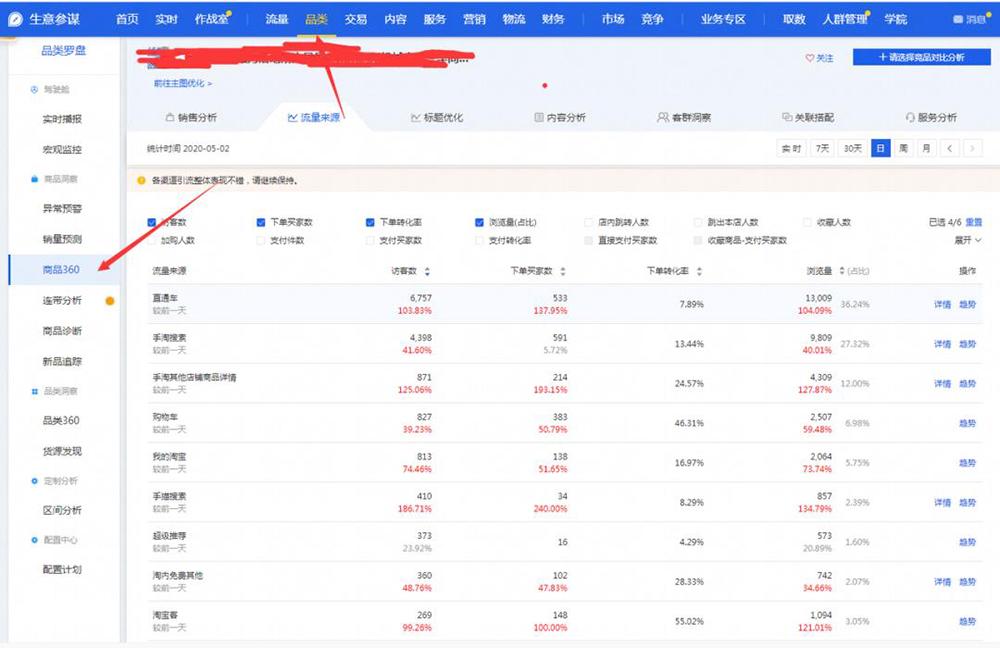Open 详情 for 直通车 row
Viewport: 1000px width, 648px height.
[x=942, y=304]
